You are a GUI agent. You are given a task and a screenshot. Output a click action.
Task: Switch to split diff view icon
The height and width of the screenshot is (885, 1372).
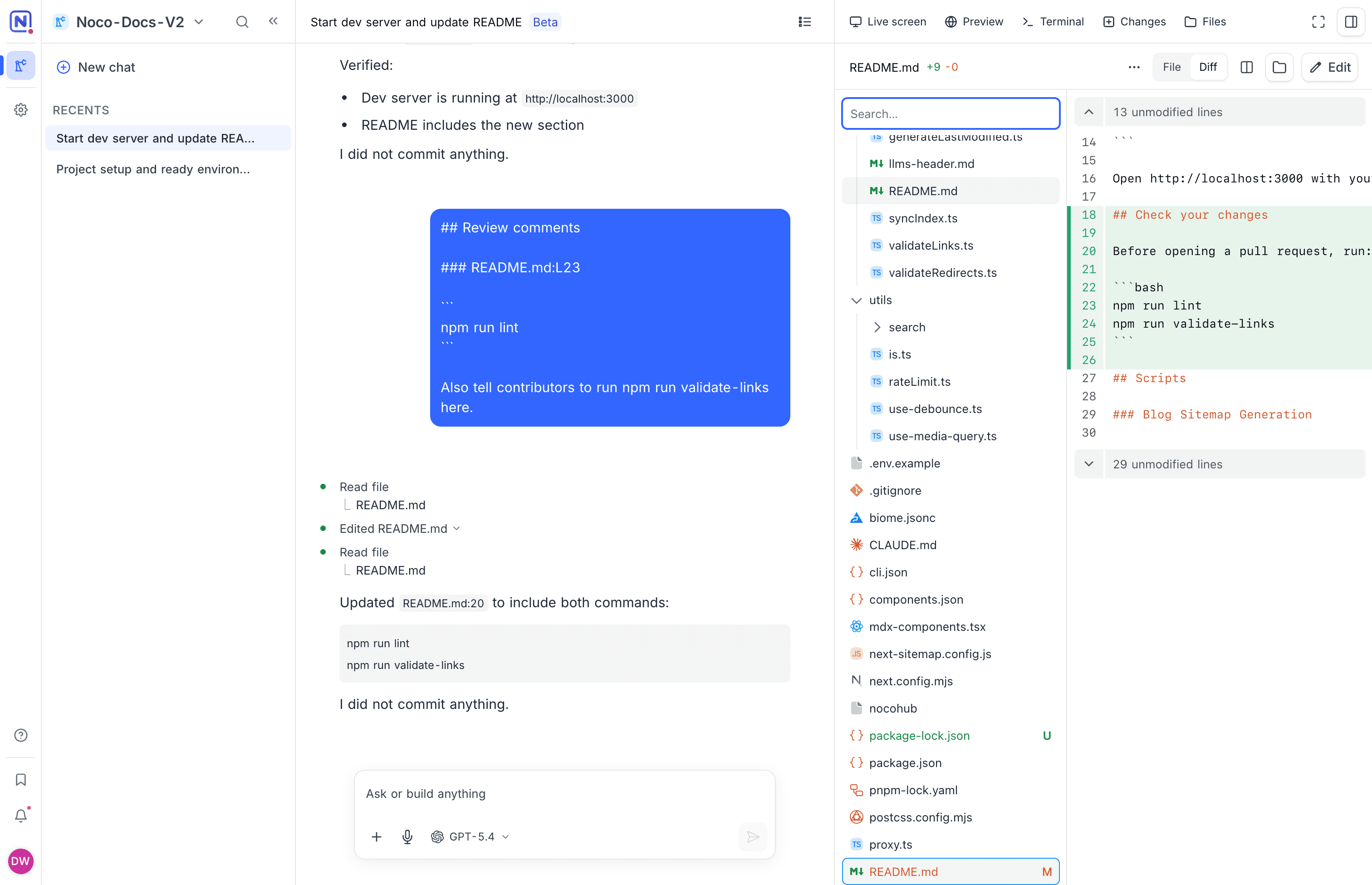(x=1246, y=67)
